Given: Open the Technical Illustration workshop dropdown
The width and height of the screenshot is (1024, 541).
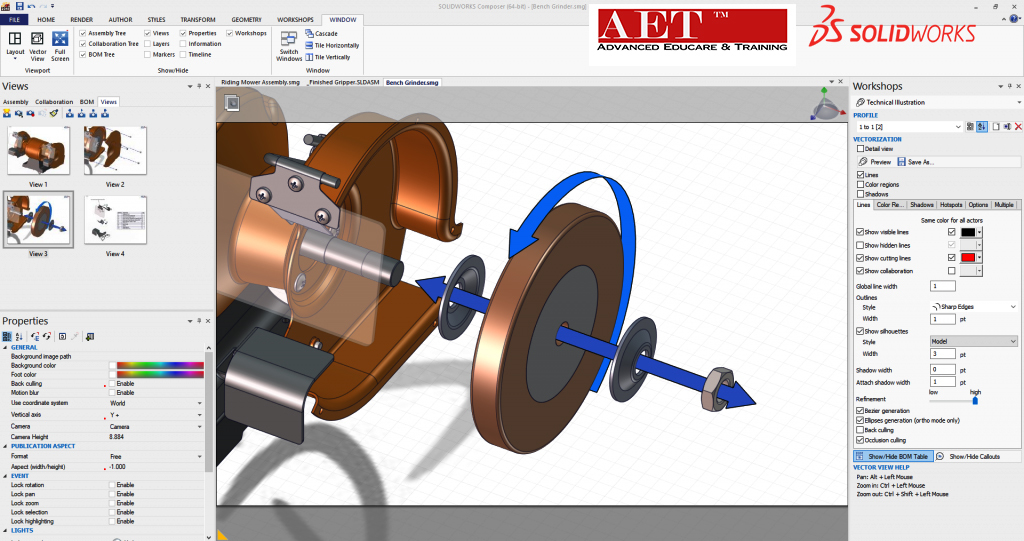Looking at the screenshot, I should tap(1015, 102).
